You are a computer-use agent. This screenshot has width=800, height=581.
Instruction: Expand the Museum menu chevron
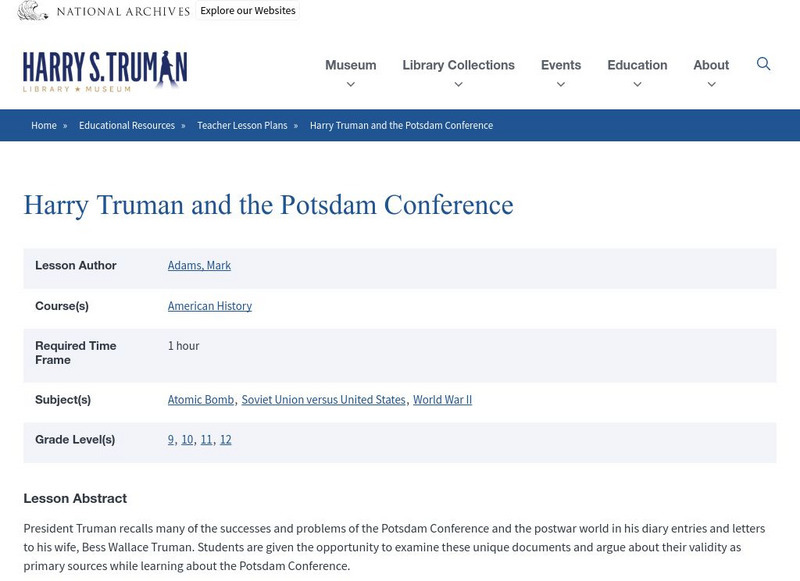pyautogui.click(x=350, y=85)
